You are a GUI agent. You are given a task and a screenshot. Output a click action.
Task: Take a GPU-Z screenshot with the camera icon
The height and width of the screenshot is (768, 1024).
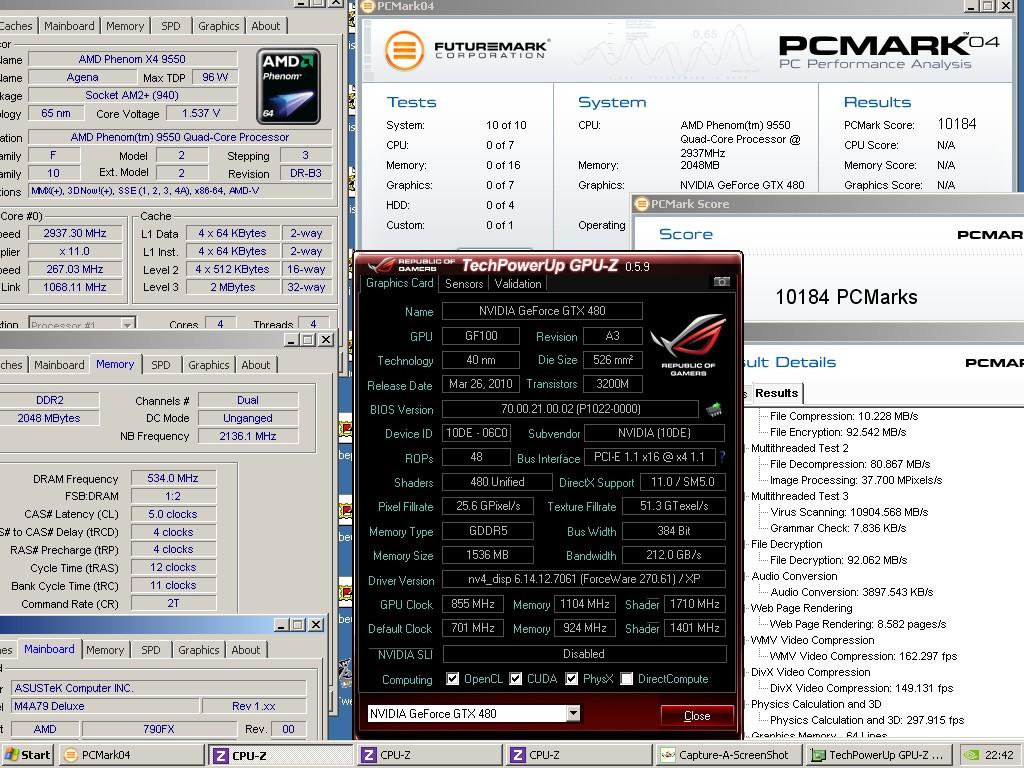coord(721,282)
